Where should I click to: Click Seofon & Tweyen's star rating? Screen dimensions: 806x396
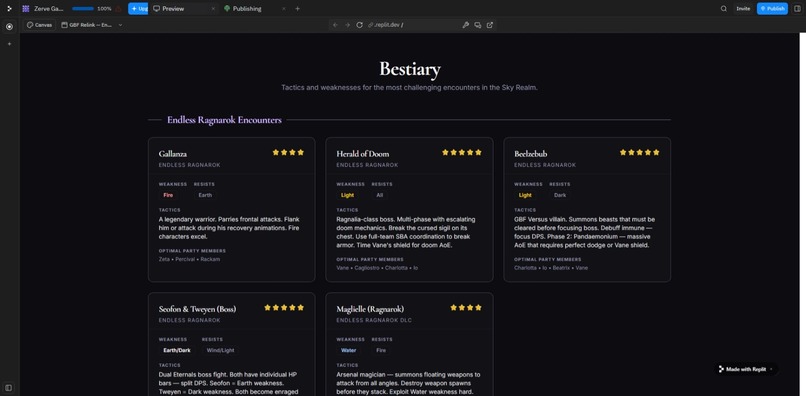tap(284, 308)
